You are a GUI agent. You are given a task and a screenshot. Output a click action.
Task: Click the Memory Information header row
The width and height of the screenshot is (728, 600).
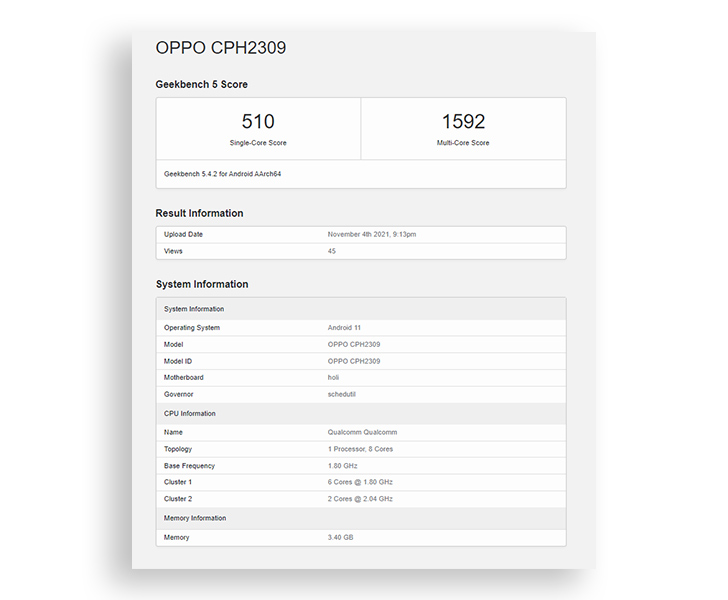(x=361, y=518)
